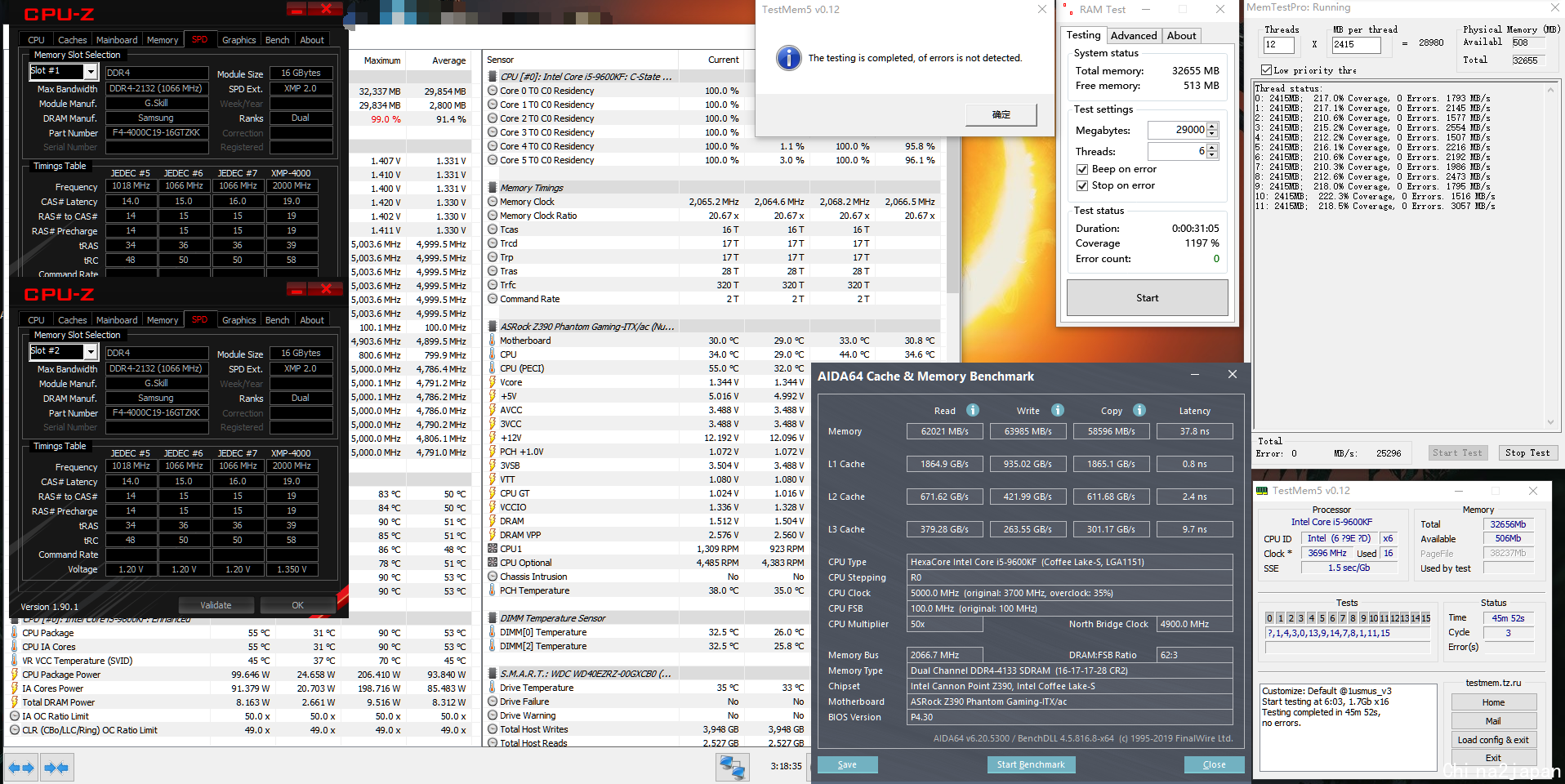The image size is (1565, 784).
Task: Switch to Advanced tab in RAM Test
Action: click(1134, 35)
